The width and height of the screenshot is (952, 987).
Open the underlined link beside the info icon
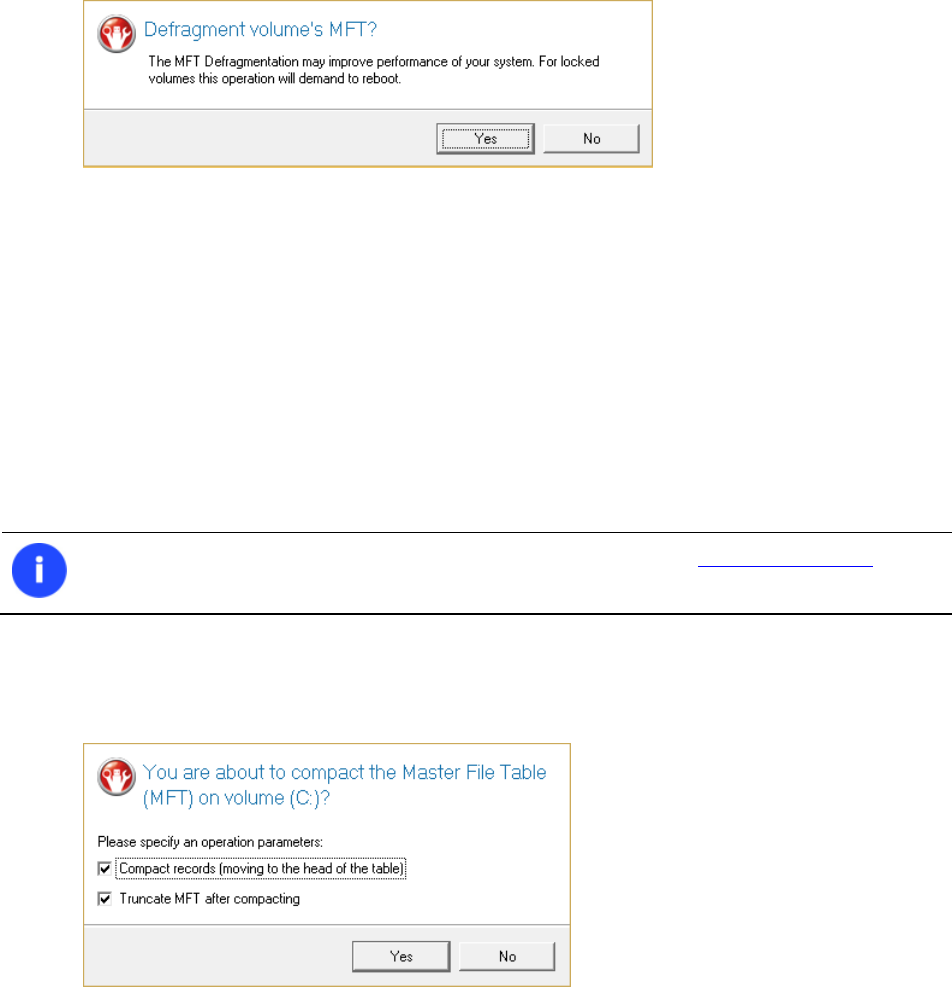tap(785, 562)
